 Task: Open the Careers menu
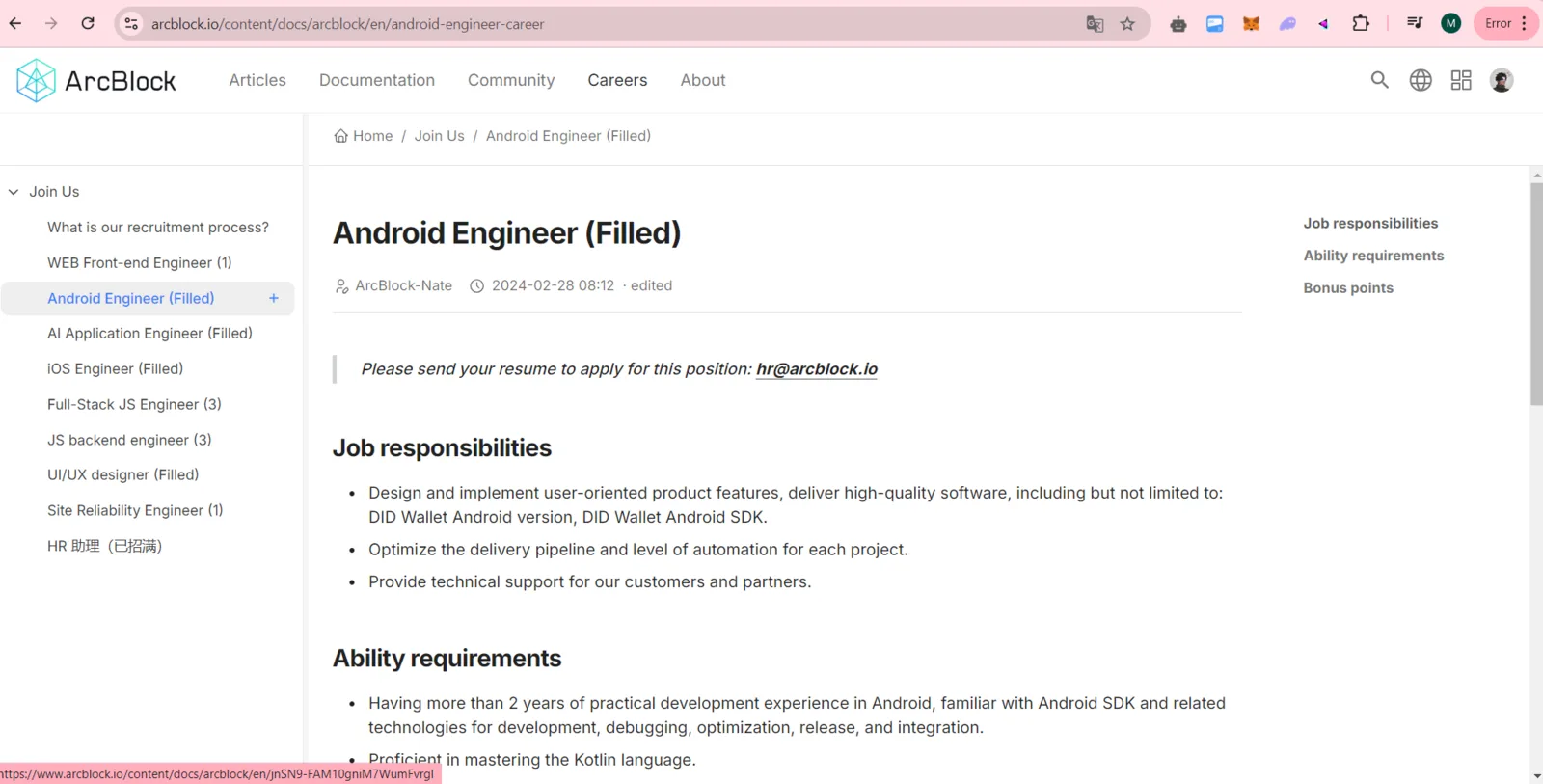[617, 80]
